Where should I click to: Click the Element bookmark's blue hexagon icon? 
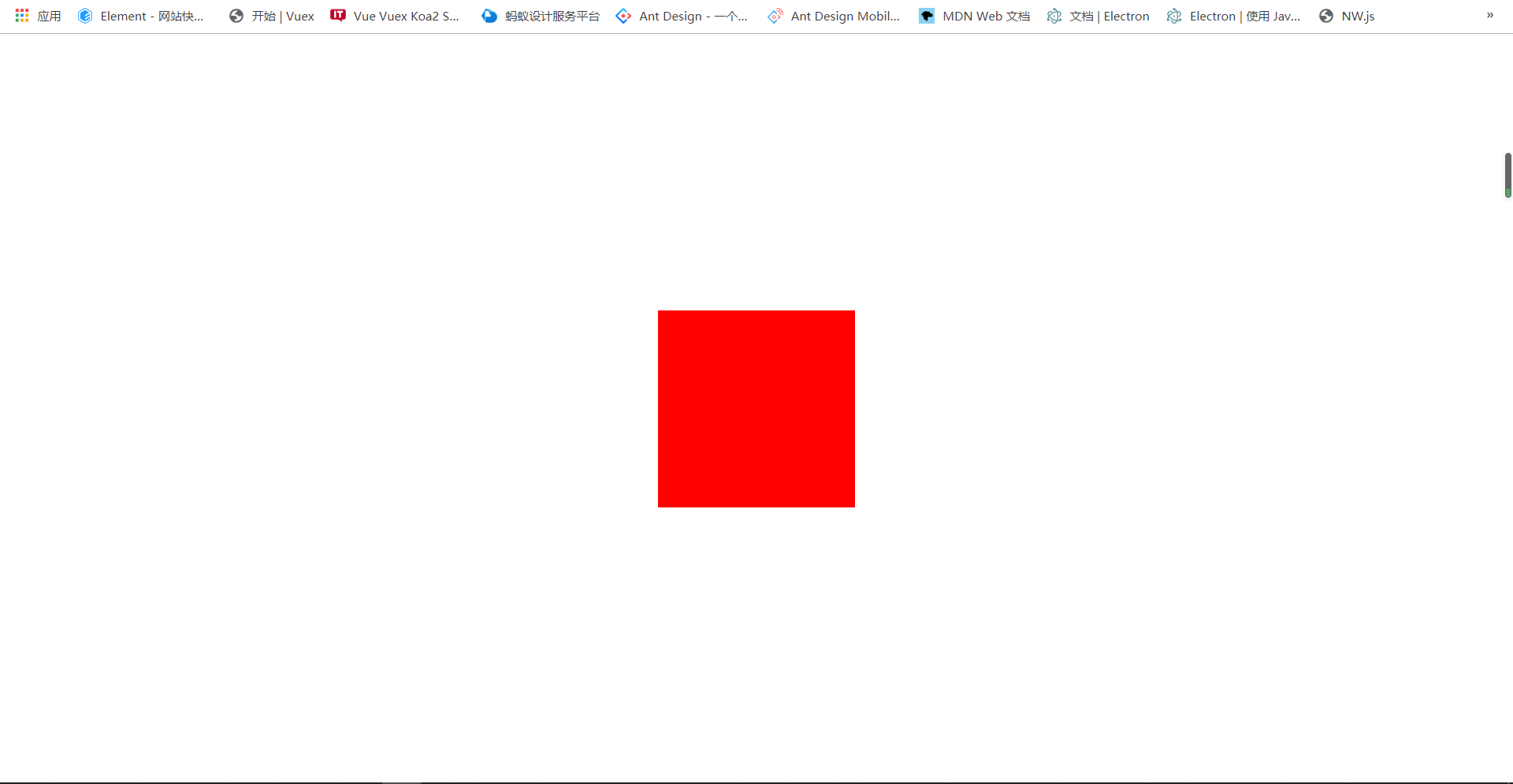pyautogui.click(x=85, y=16)
